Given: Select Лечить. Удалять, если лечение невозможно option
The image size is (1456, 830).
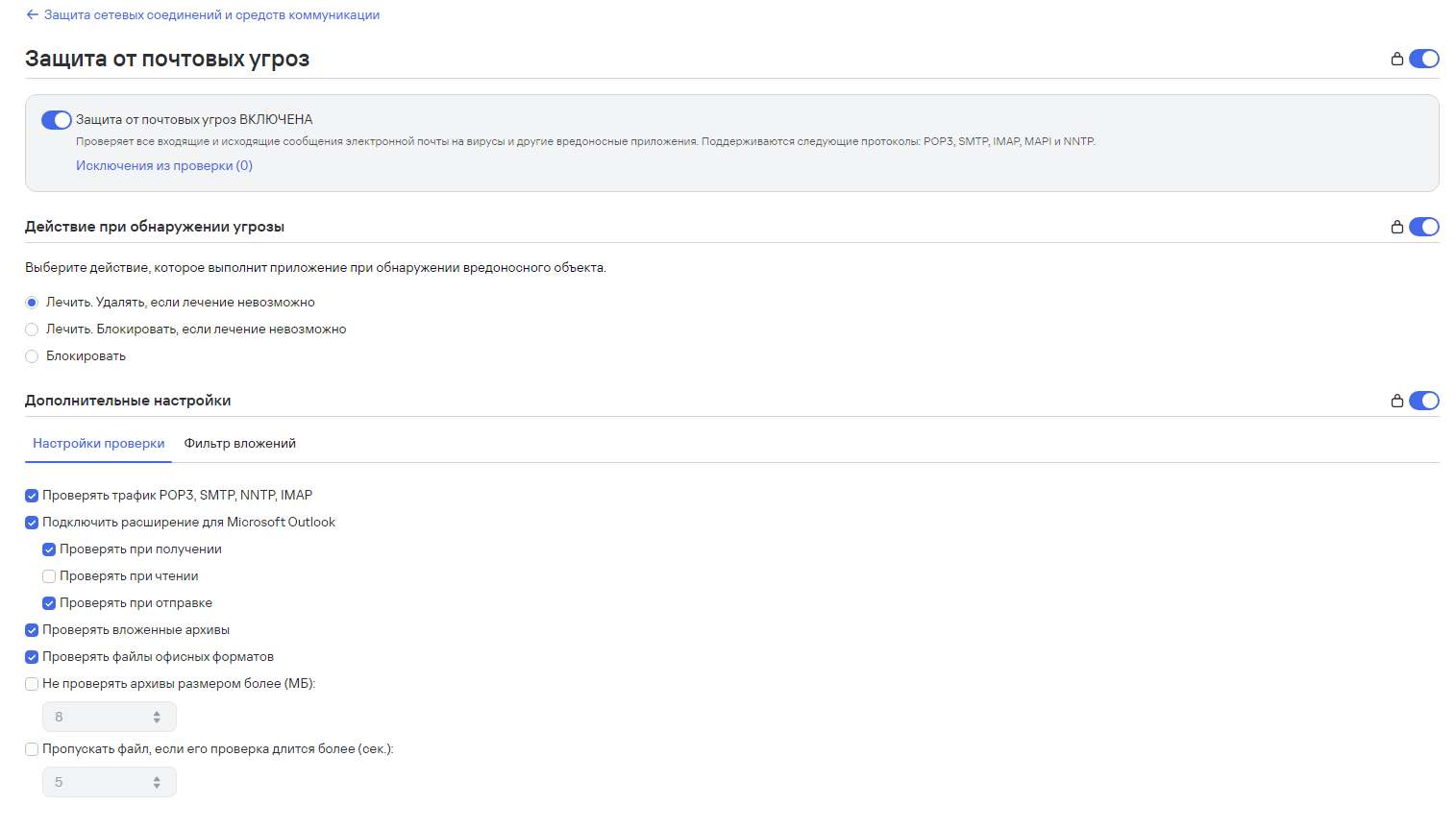Looking at the screenshot, I should (x=32, y=303).
